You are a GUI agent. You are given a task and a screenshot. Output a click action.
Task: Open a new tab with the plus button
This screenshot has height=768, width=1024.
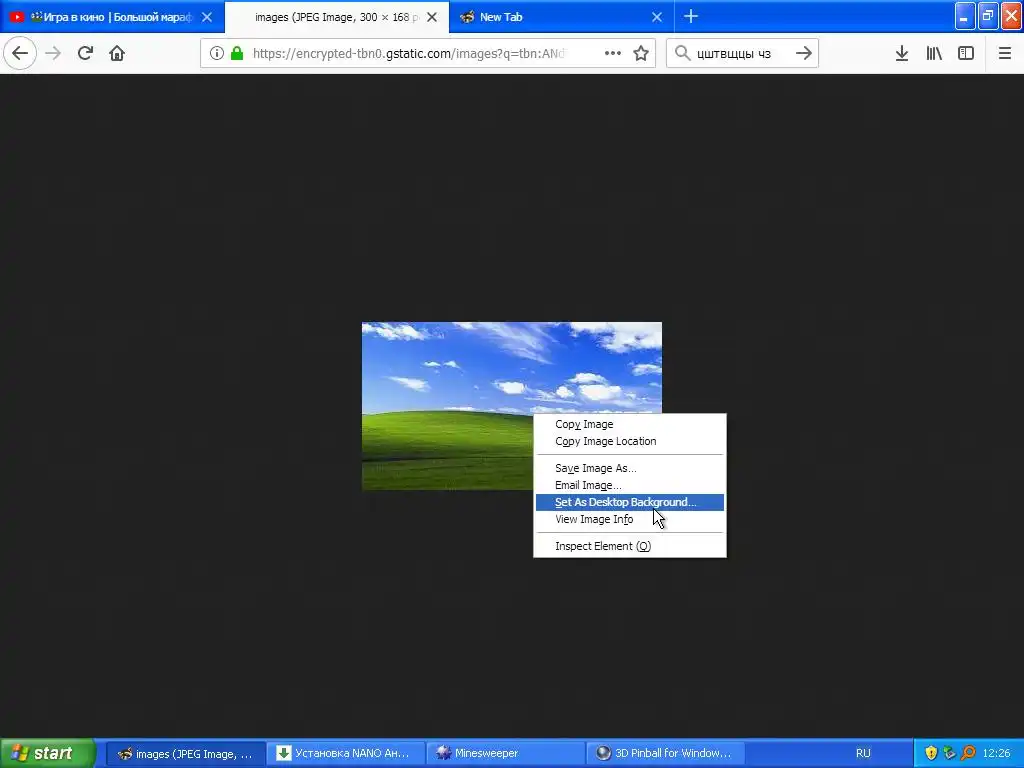(x=691, y=16)
